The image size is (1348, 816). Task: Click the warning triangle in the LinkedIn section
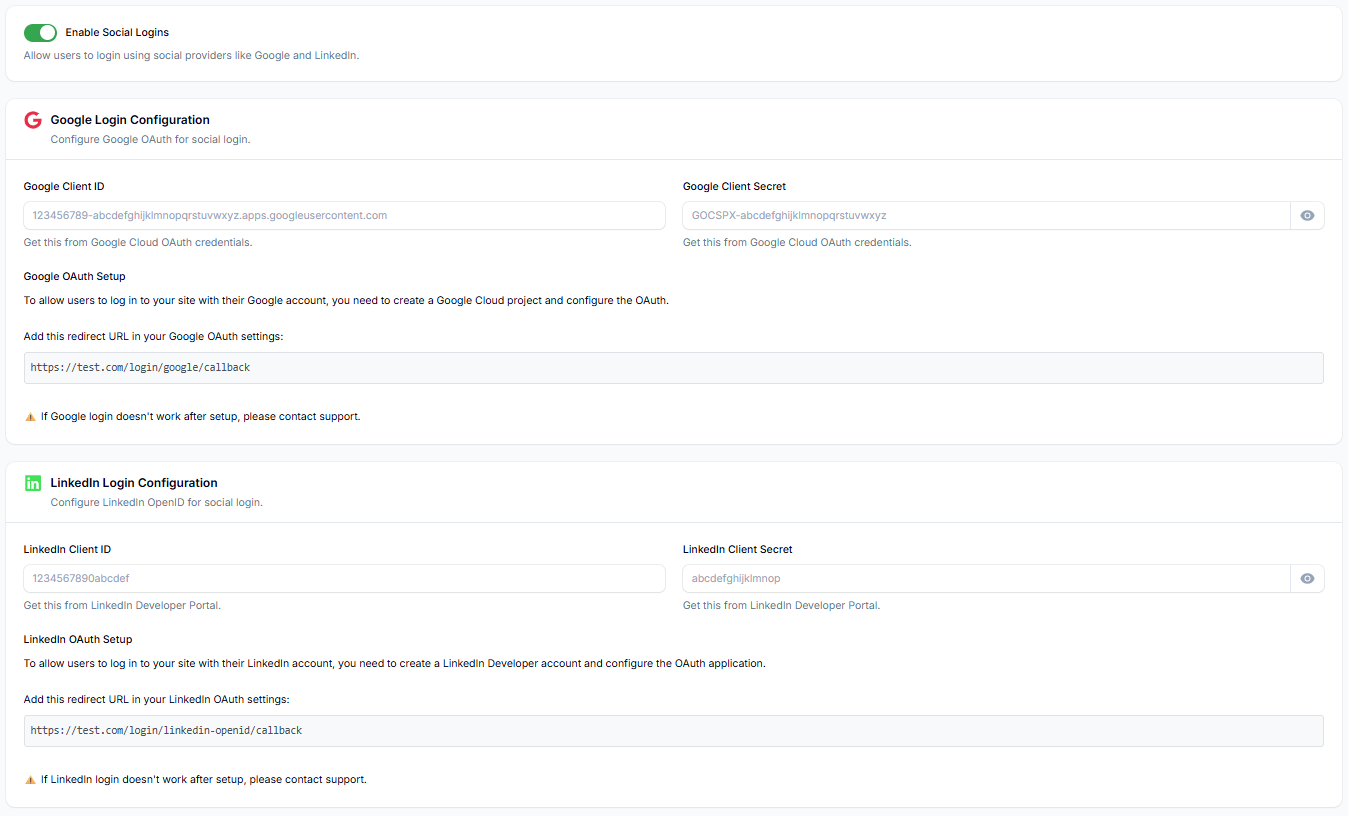31,779
